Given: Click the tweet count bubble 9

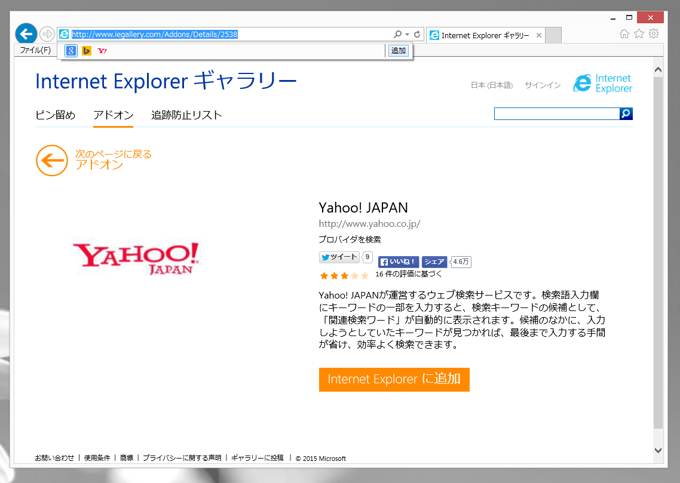Looking at the screenshot, I should (367, 257).
